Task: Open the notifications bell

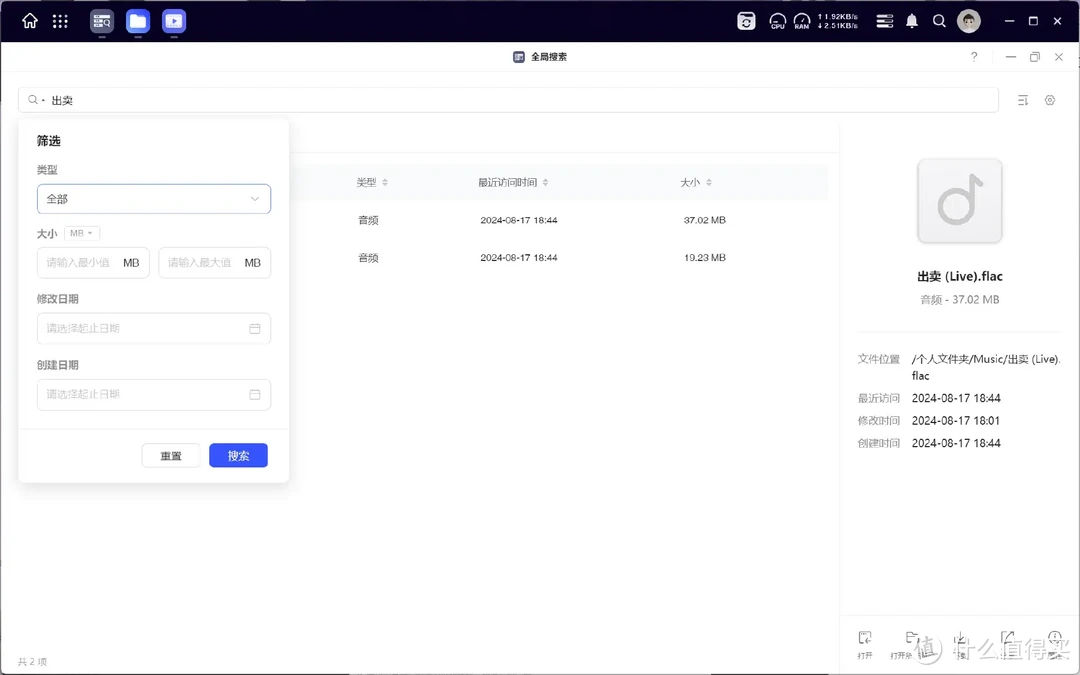Action: (x=912, y=21)
